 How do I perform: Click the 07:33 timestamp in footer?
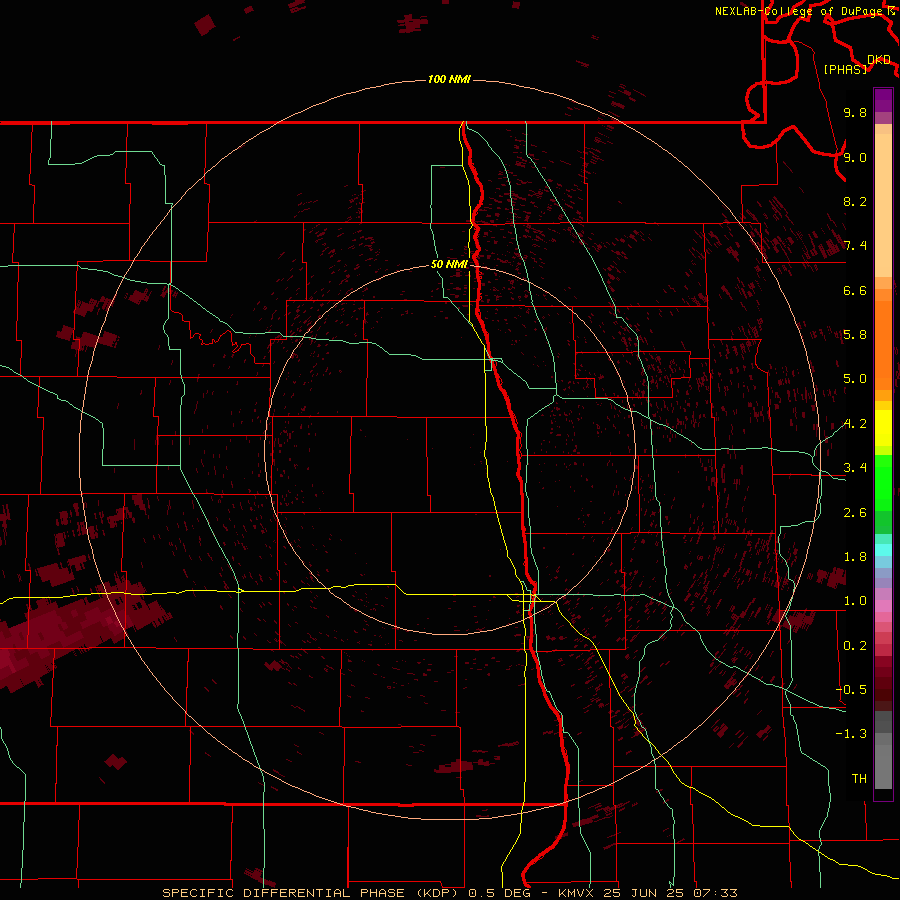pos(715,893)
